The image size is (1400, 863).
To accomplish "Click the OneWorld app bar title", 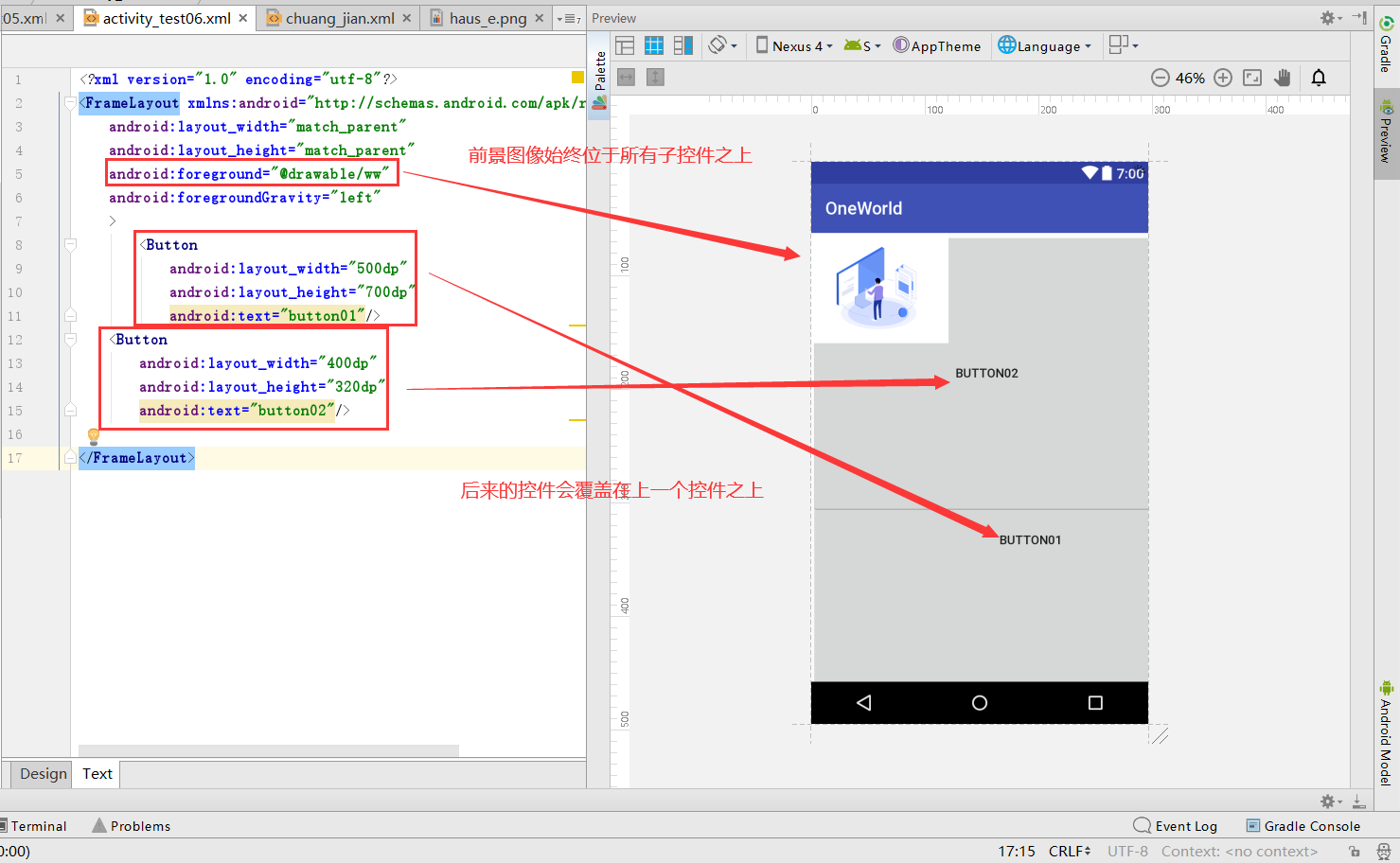I will [863, 208].
